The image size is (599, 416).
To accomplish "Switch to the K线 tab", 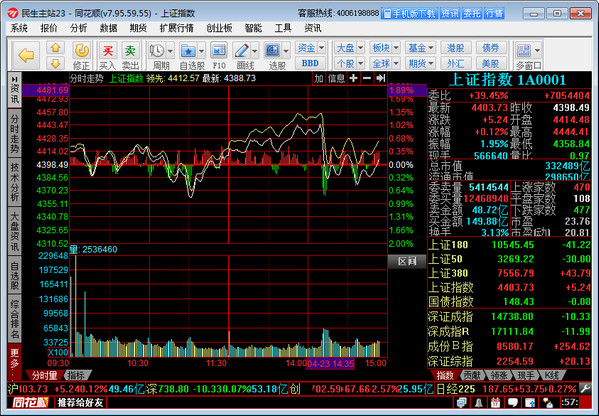I will 552,376.
